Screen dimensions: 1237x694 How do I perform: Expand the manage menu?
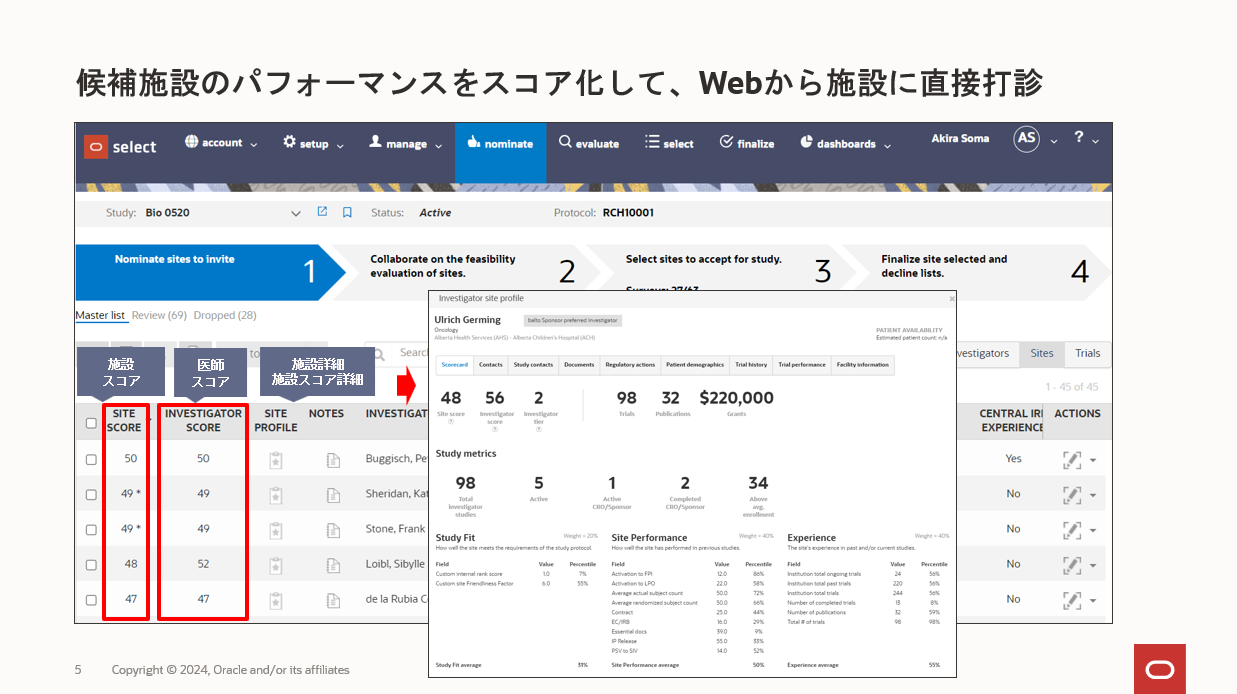pyautogui.click(x=406, y=143)
